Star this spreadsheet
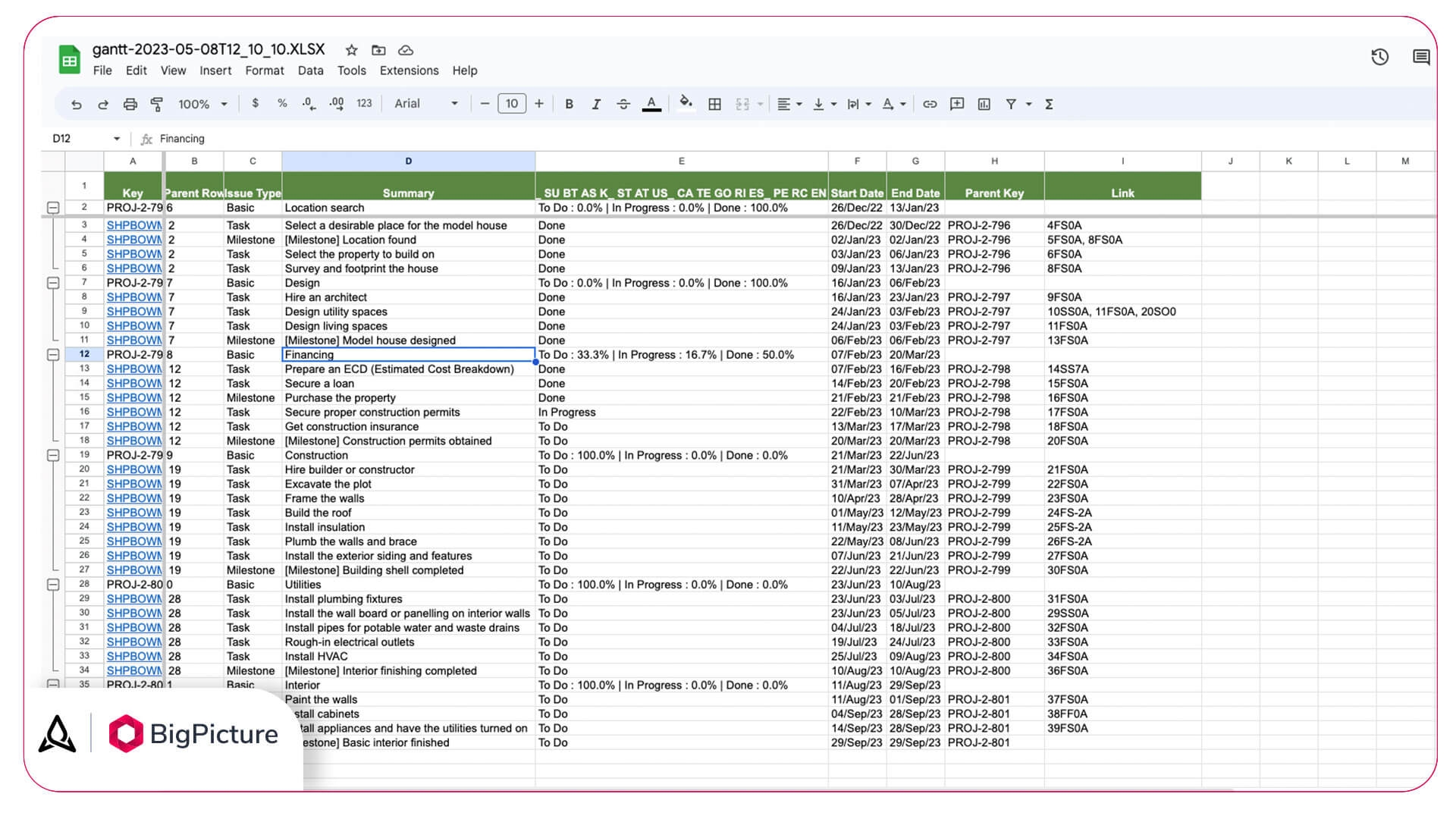The width and height of the screenshot is (1456, 819). click(350, 50)
